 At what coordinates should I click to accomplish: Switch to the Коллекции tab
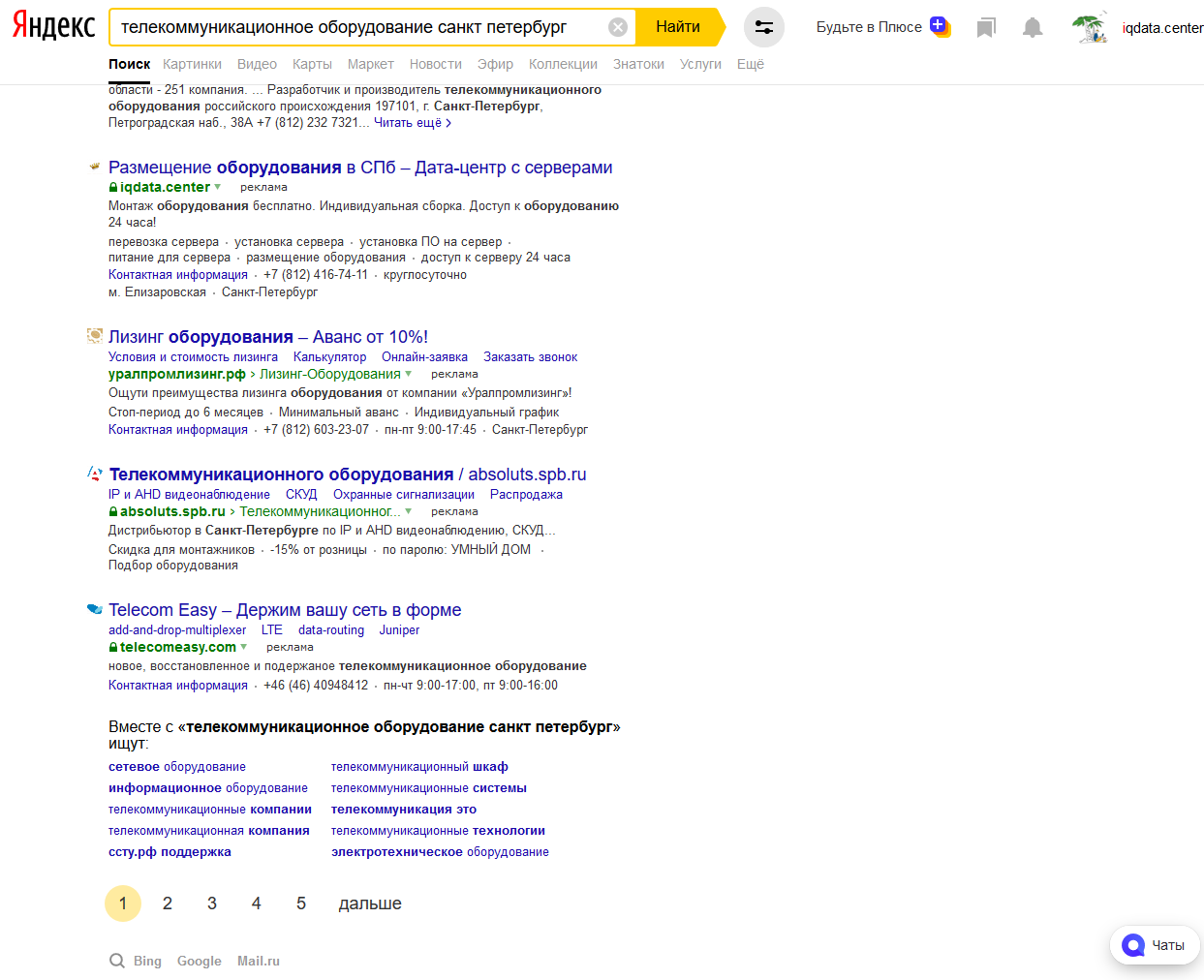[563, 64]
